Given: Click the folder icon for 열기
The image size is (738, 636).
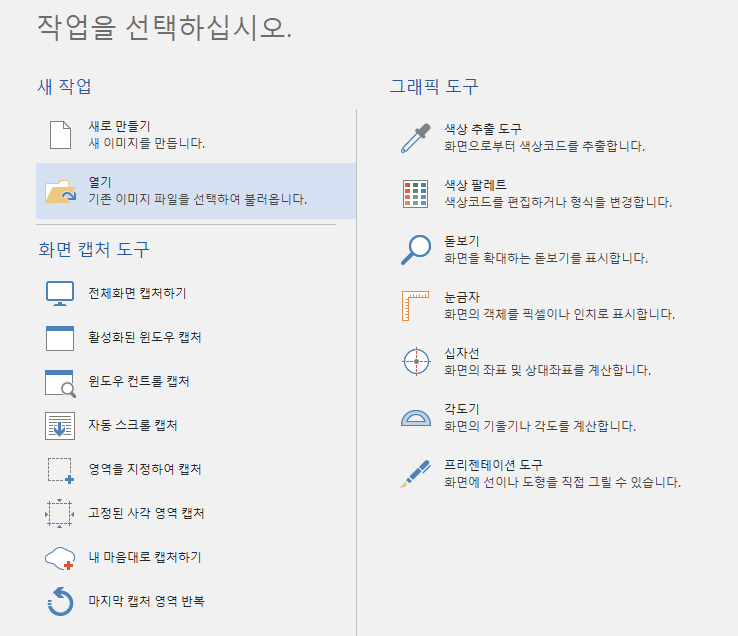Looking at the screenshot, I should 60,192.
